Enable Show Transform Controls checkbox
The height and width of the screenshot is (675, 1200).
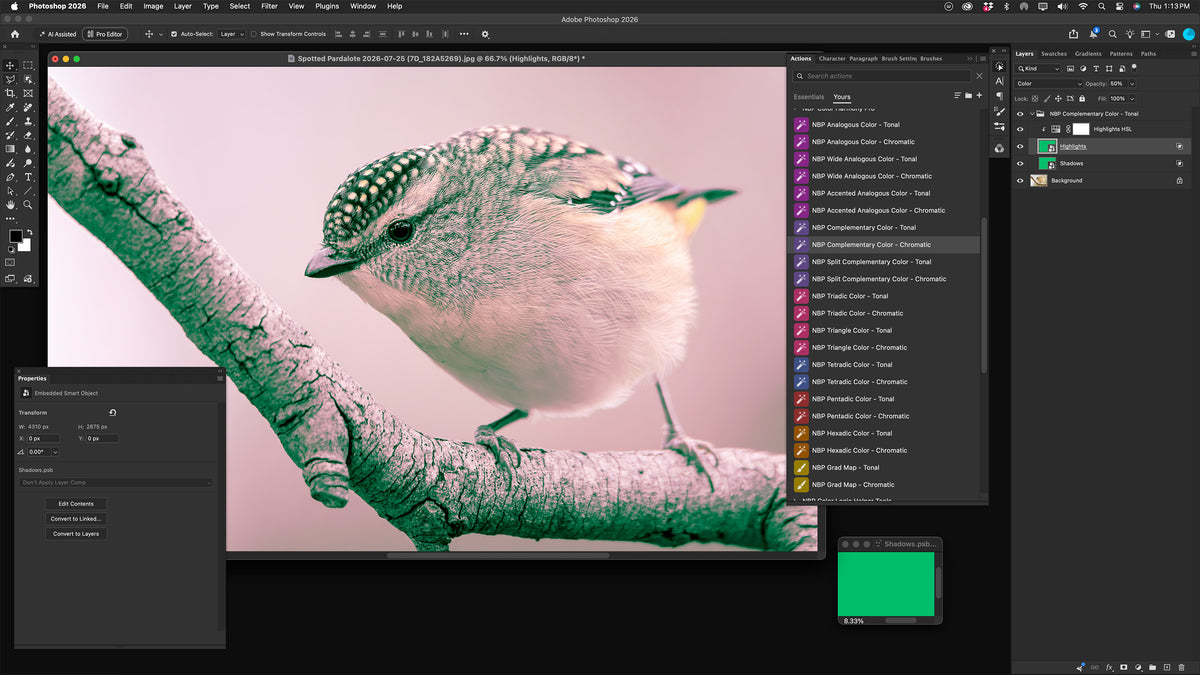pyautogui.click(x=253, y=34)
